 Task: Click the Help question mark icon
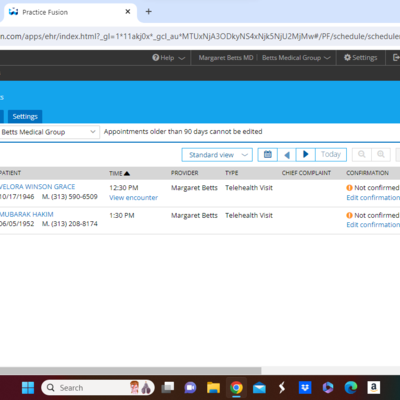(x=156, y=58)
